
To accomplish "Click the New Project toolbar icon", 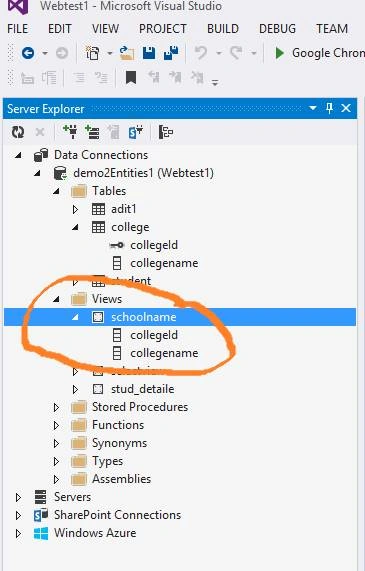I will pos(92,53).
